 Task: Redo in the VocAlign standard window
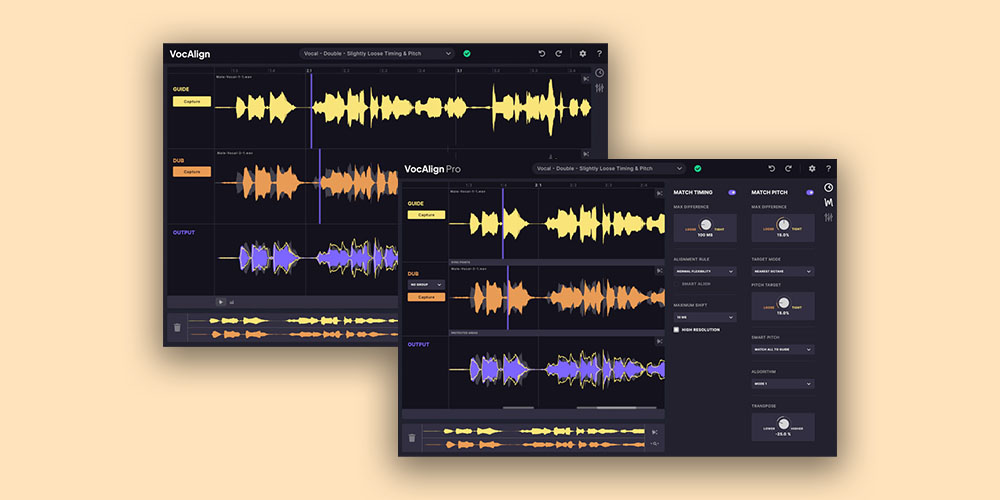tap(559, 54)
